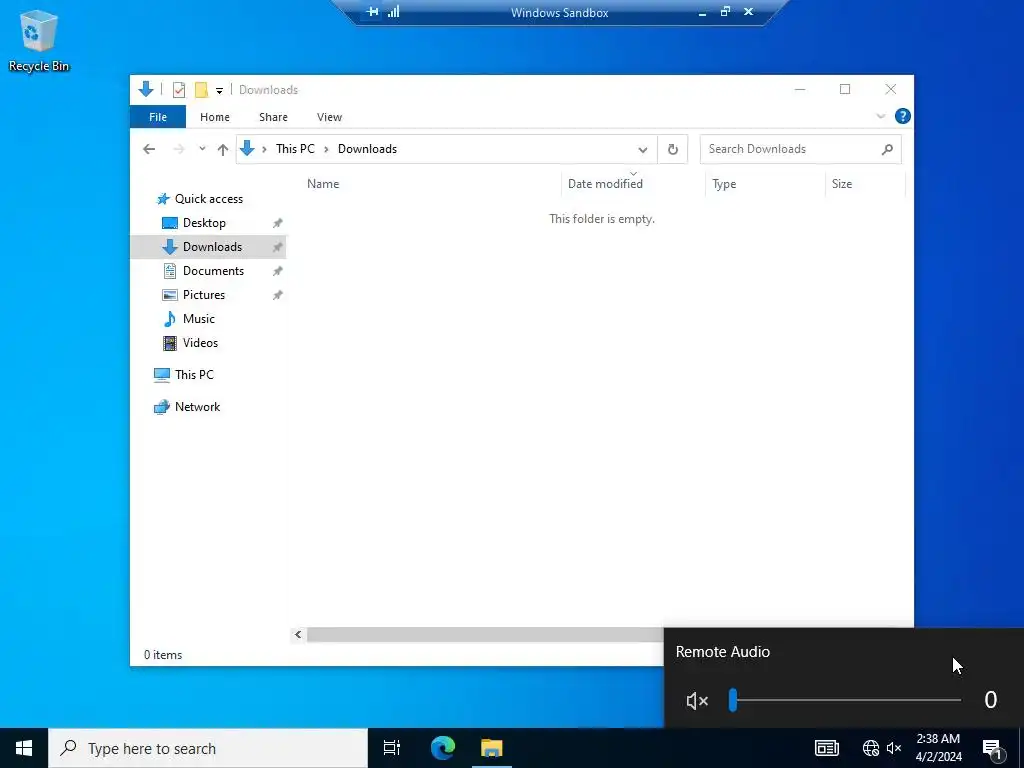Click the taskbar search box
This screenshot has height=768, width=1024.
[x=208, y=748]
